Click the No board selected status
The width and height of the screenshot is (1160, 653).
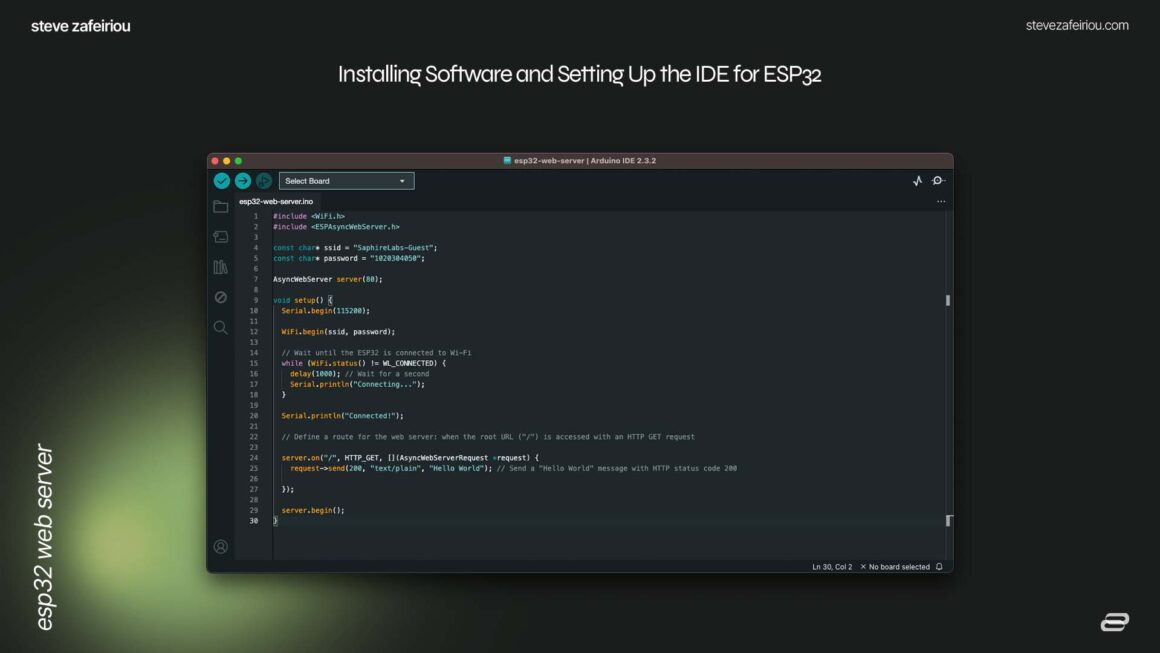895,567
